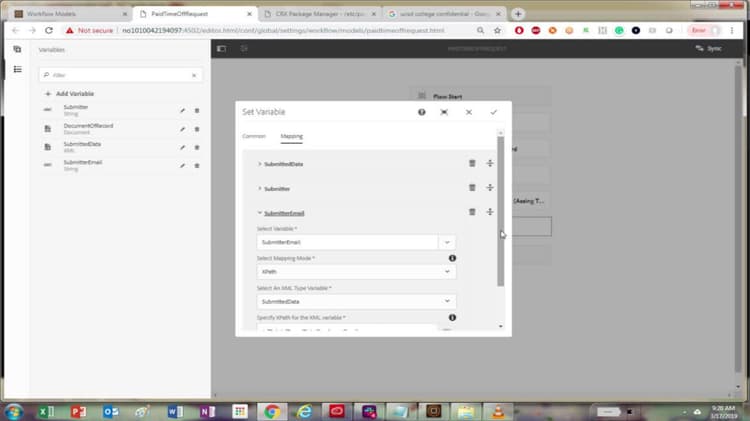Collapse the SubmitterEmail mapping
Screen dimensions: 750x421
[x=260, y=213]
